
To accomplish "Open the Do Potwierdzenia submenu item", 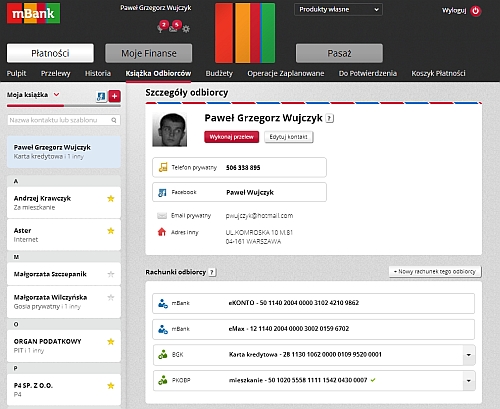I will click(368, 73).
